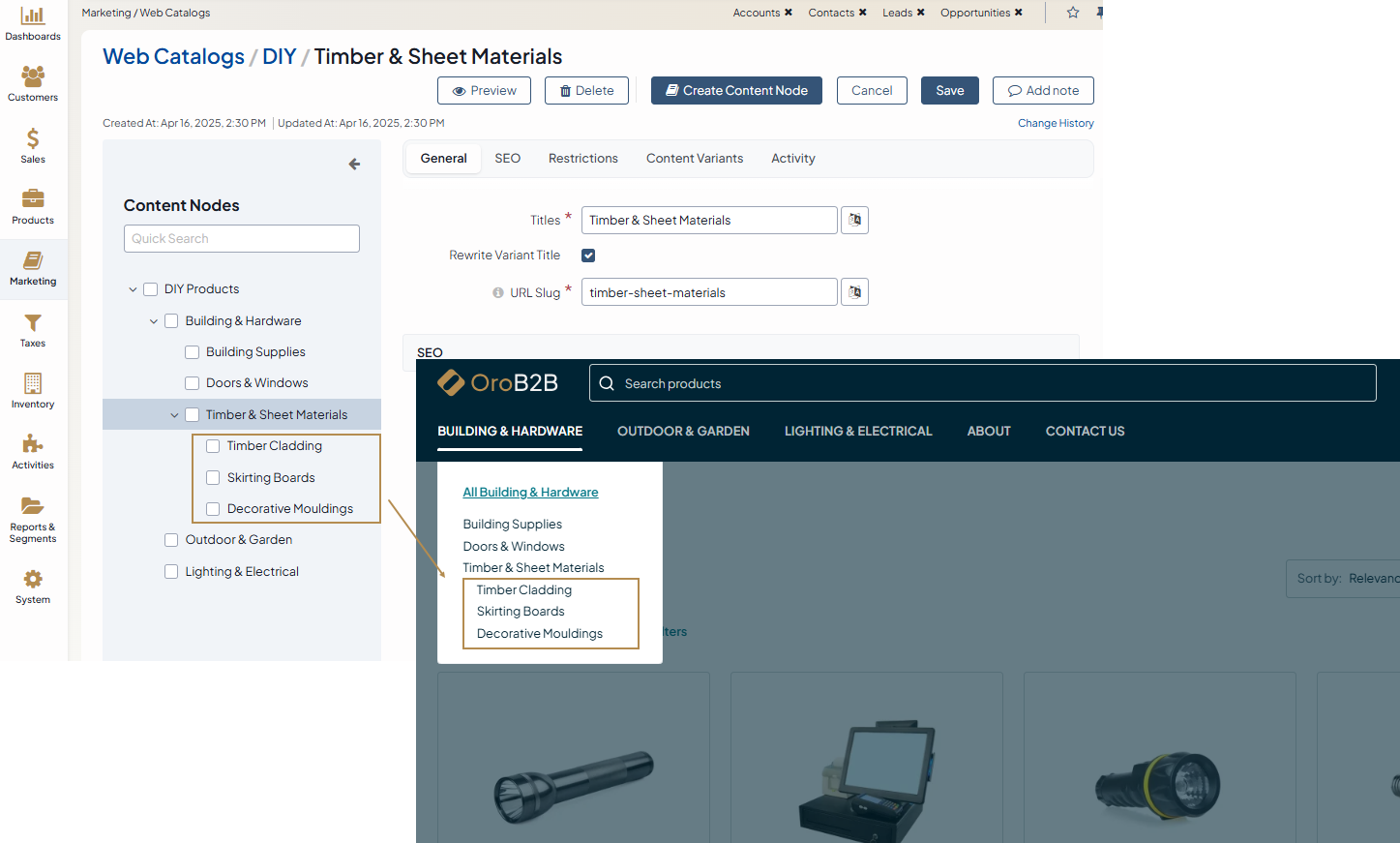This screenshot has width=1400, height=843.
Task: Open the Dashboards sidebar icon
Action: pyautogui.click(x=33, y=16)
